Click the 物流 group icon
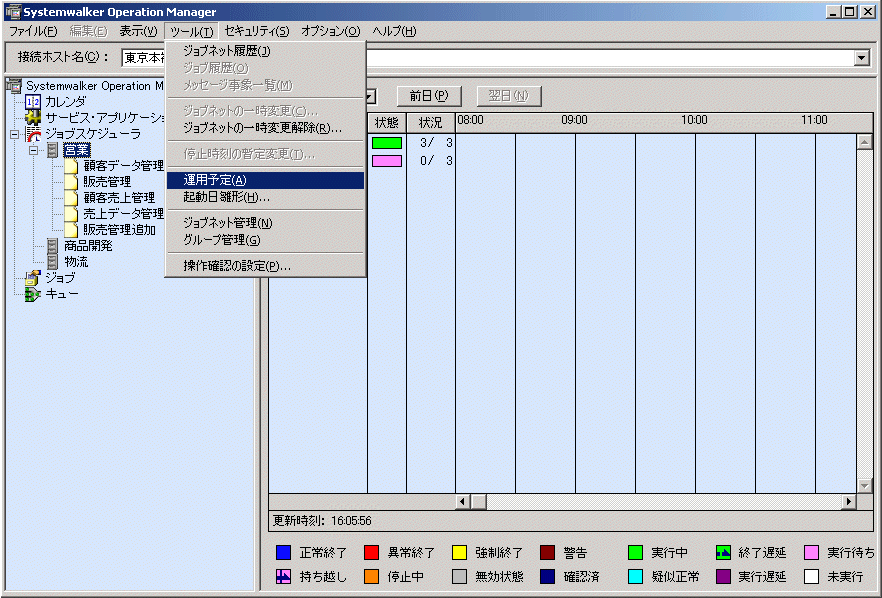This screenshot has height=598, width=882. [x=52, y=262]
